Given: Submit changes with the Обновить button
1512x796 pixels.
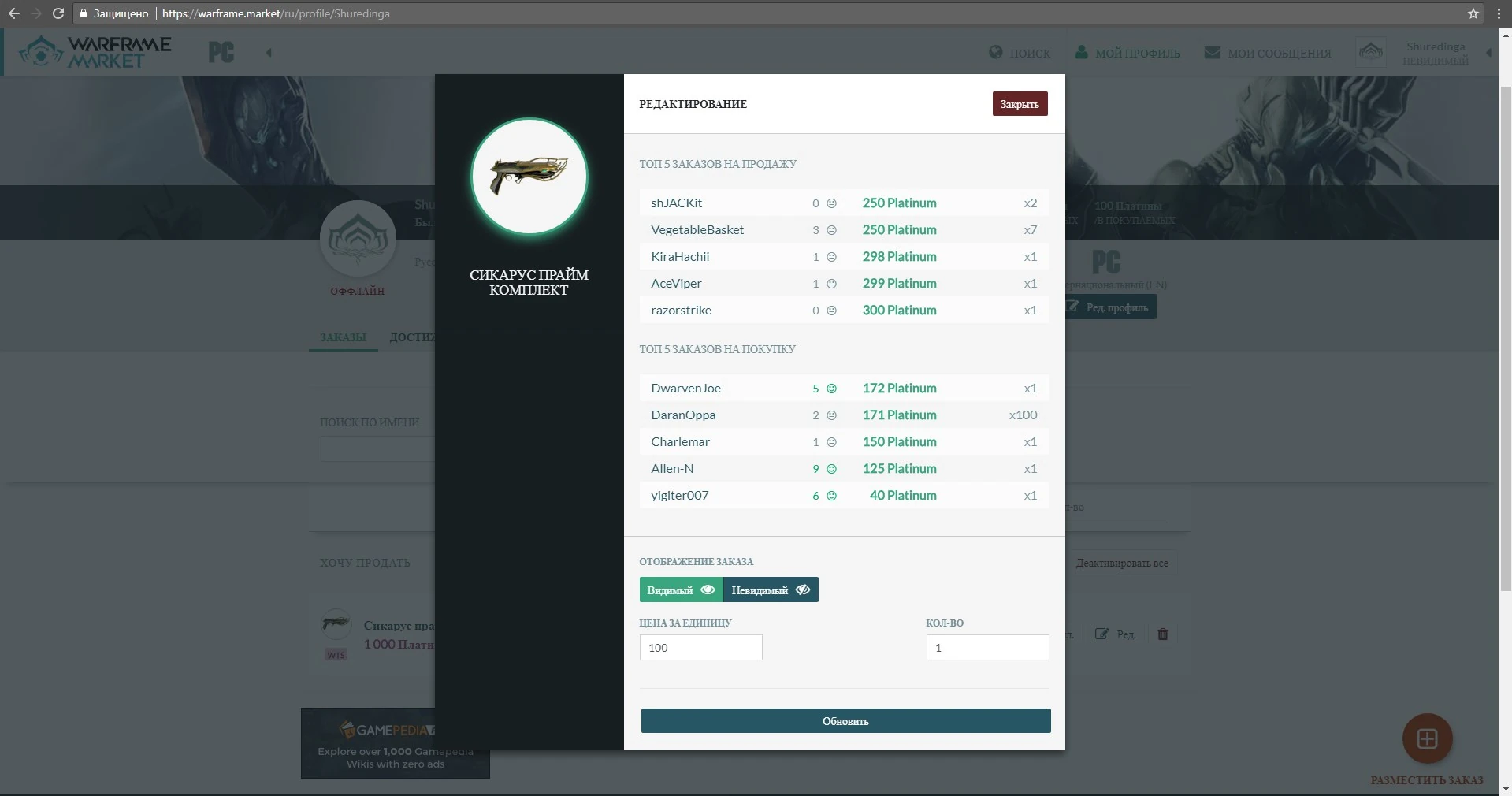Looking at the screenshot, I should pos(845,721).
